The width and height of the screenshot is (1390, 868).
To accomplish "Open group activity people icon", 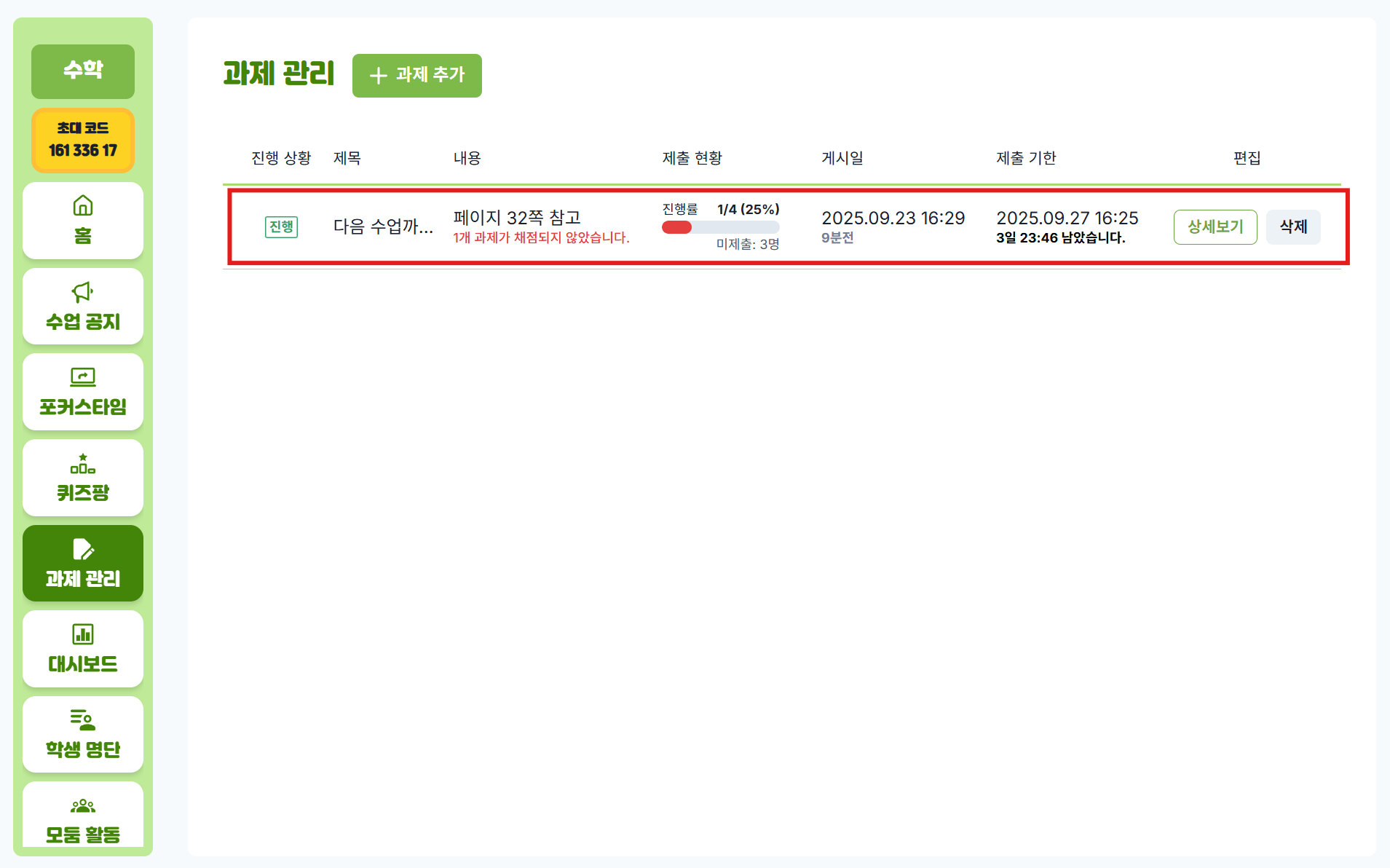I will coord(83,805).
